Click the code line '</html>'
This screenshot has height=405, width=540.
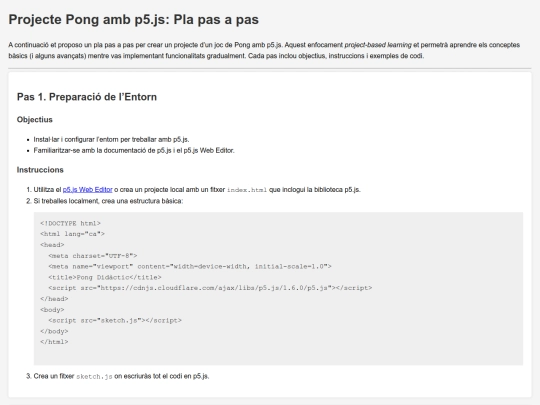[54, 342]
